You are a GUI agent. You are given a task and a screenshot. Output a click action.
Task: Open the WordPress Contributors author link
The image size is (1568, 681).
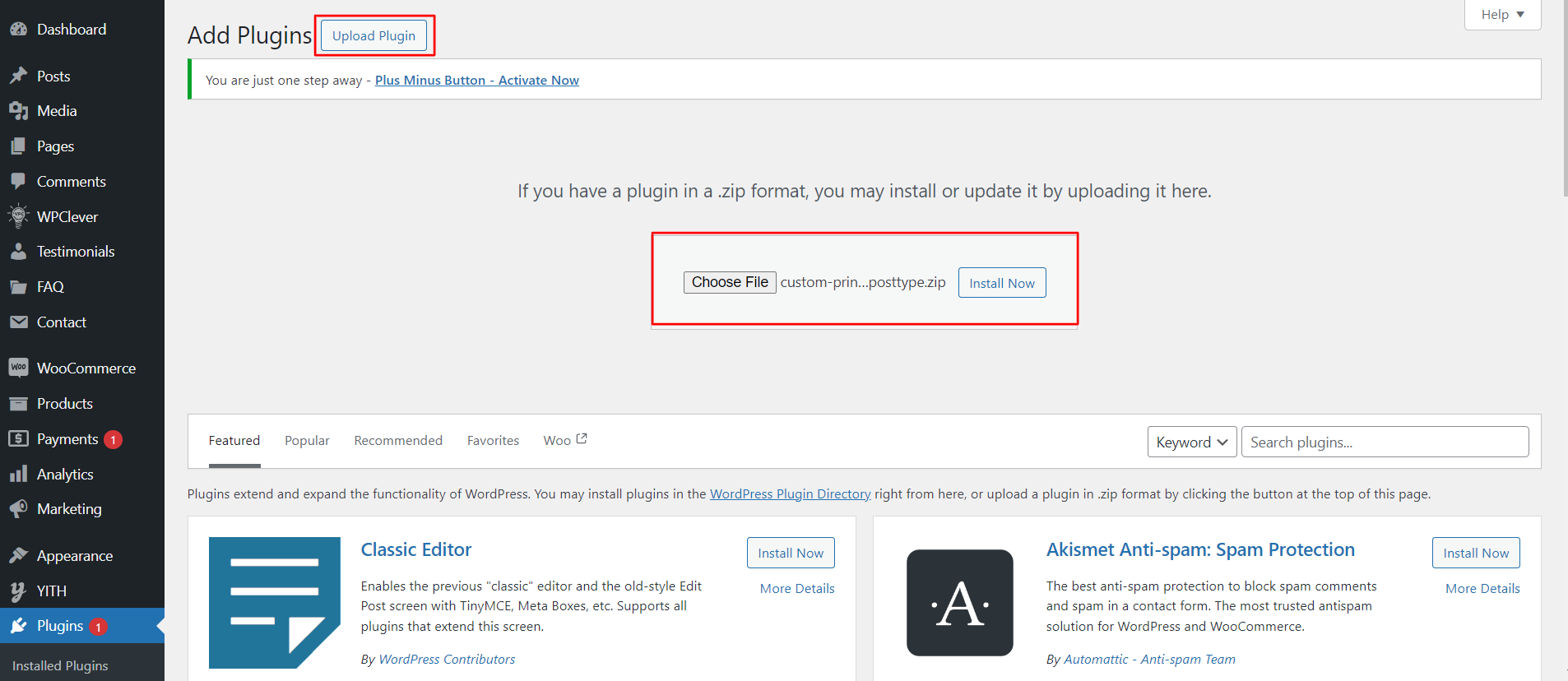(447, 659)
